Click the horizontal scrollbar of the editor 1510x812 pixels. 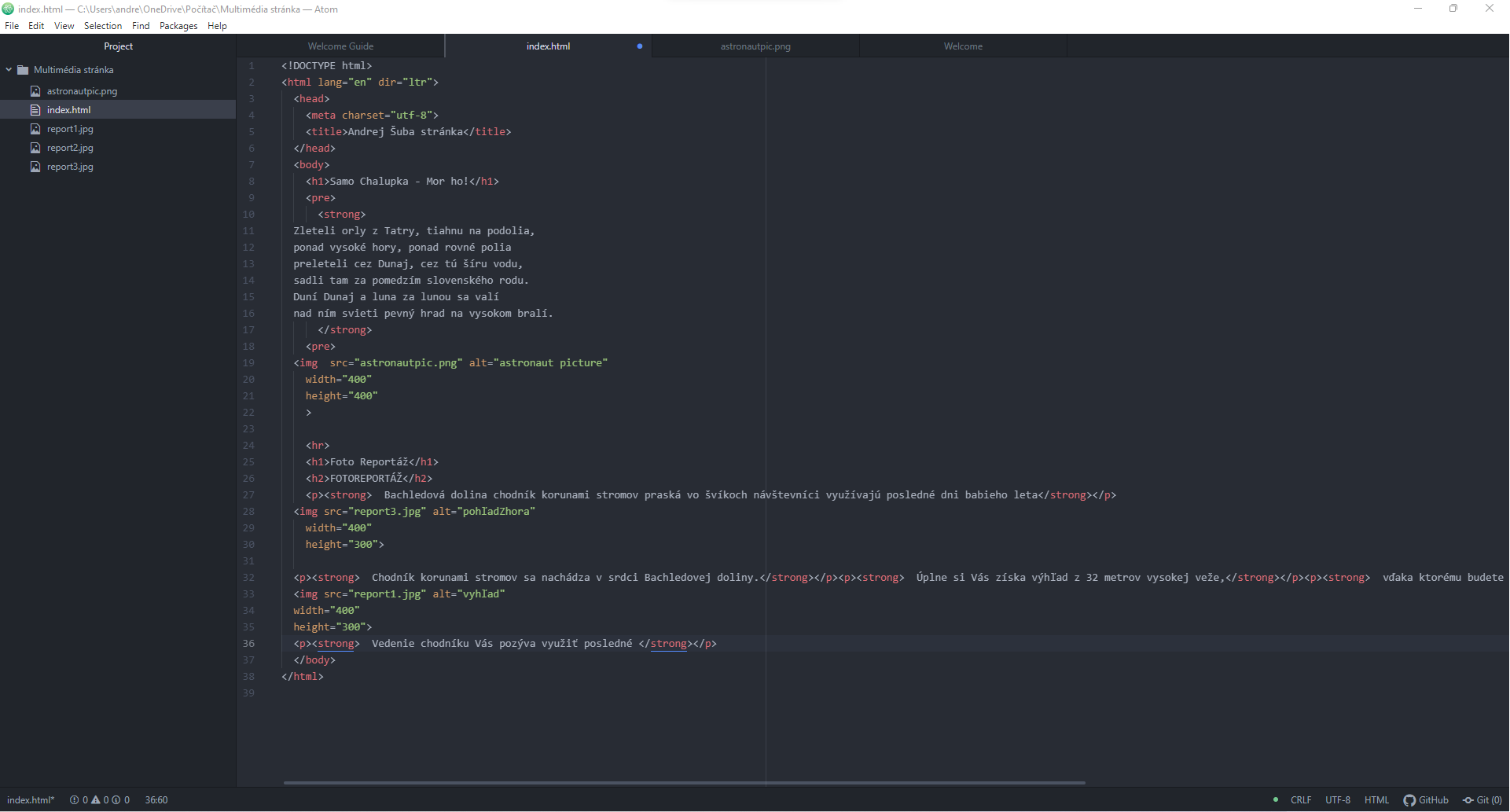click(684, 783)
